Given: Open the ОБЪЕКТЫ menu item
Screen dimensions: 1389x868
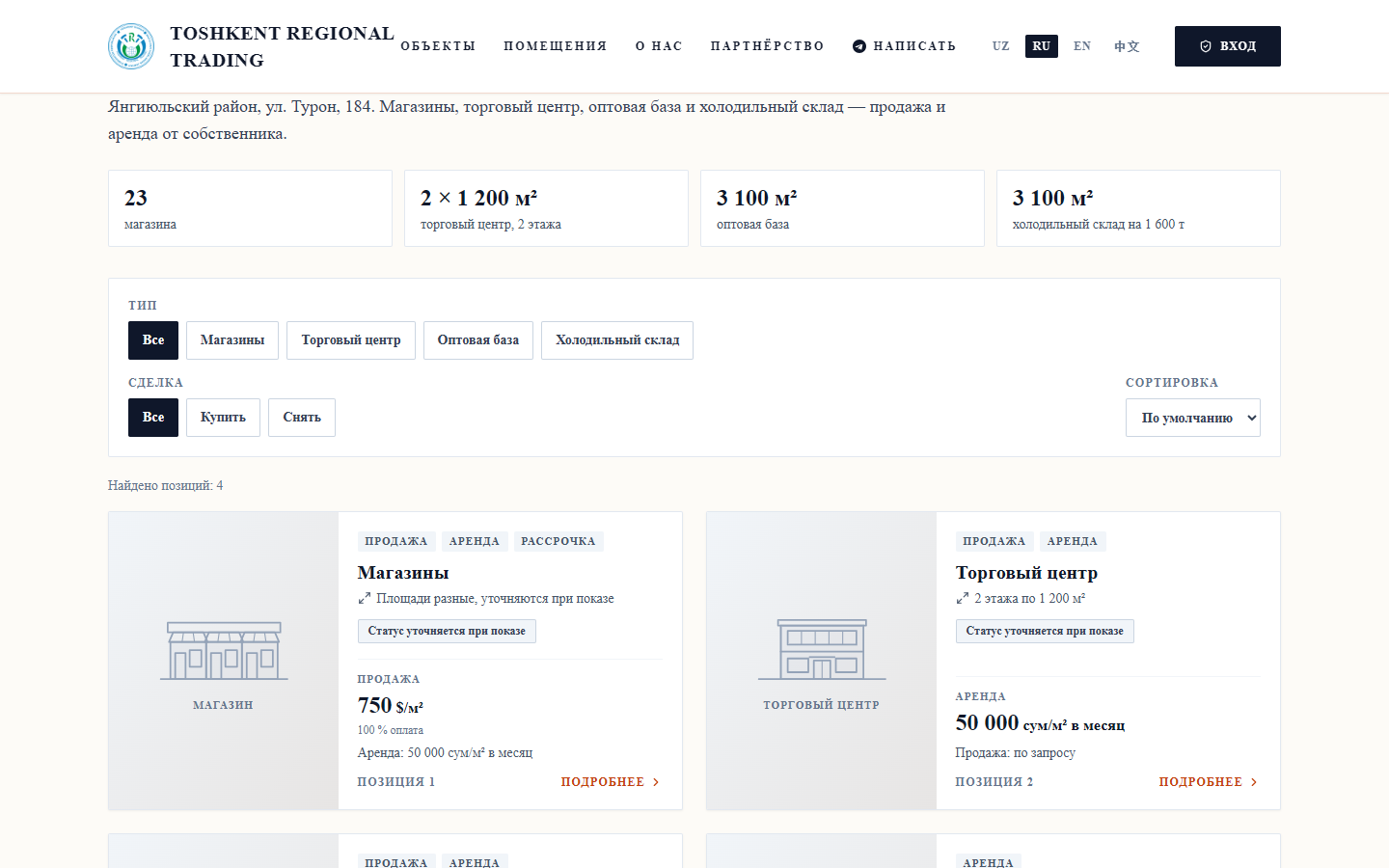Looking at the screenshot, I should [438, 46].
